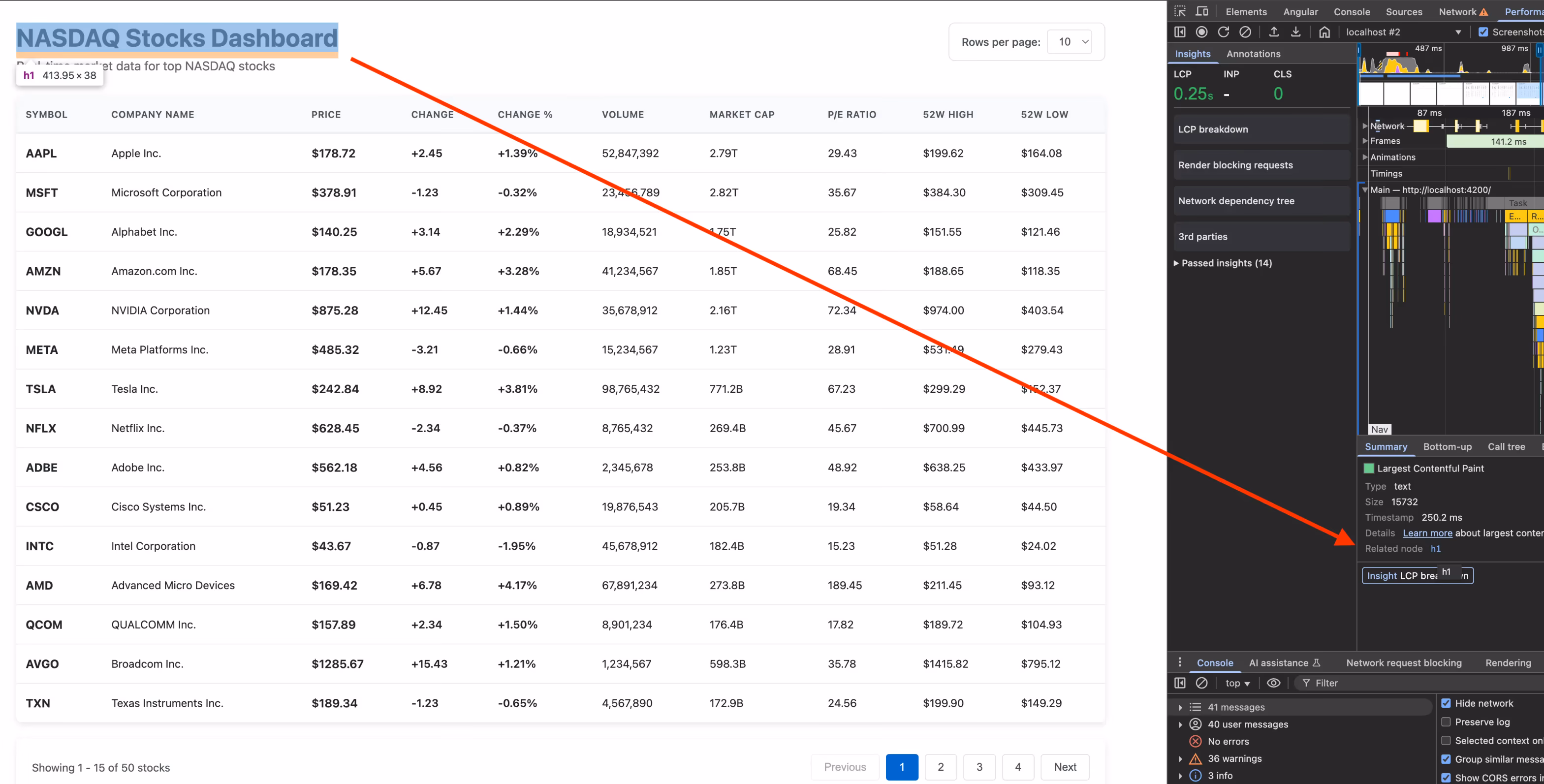Viewport: 1544px width, 784px height.
Task: Enable the Preserve log checkbox
Action: tap(1446, 721)
